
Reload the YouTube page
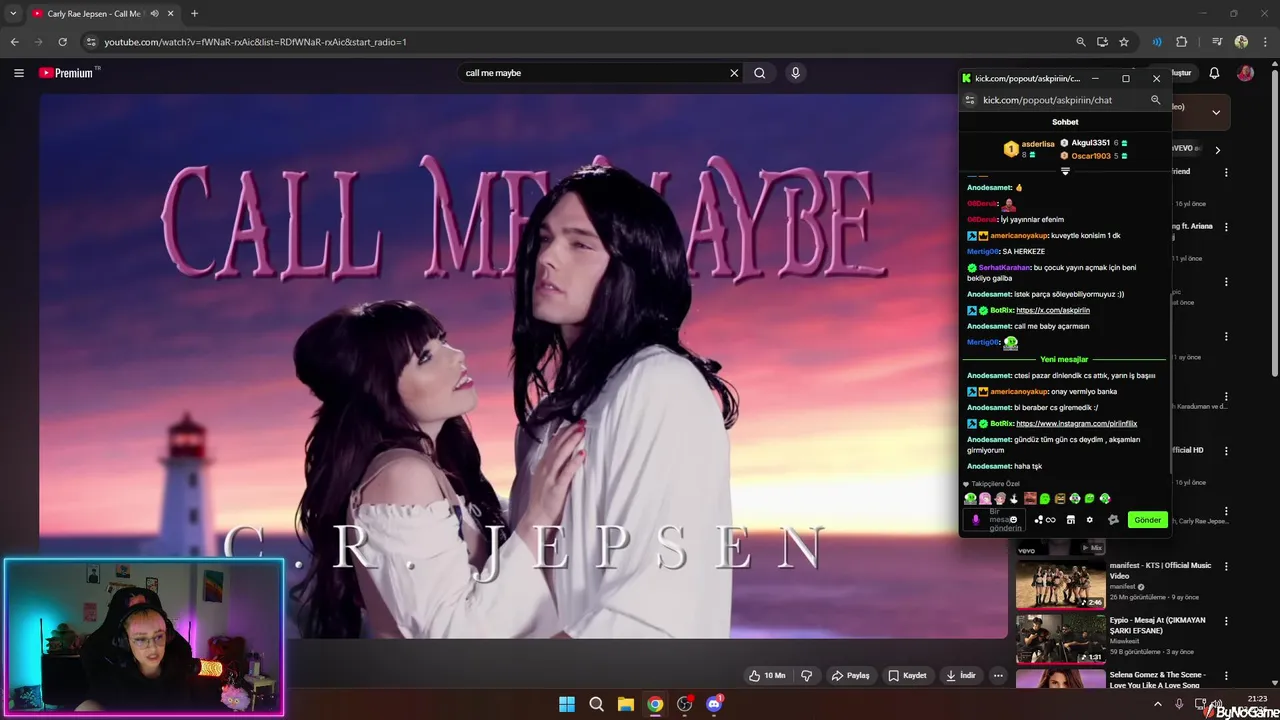pyautogui.click(x=62, y=42)
